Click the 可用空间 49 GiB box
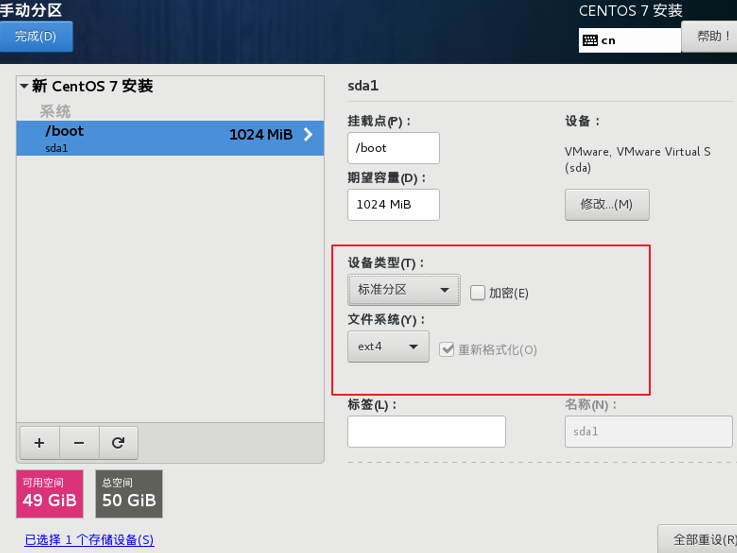Screen dimensions: 737x553 click(x=50, y=494)
